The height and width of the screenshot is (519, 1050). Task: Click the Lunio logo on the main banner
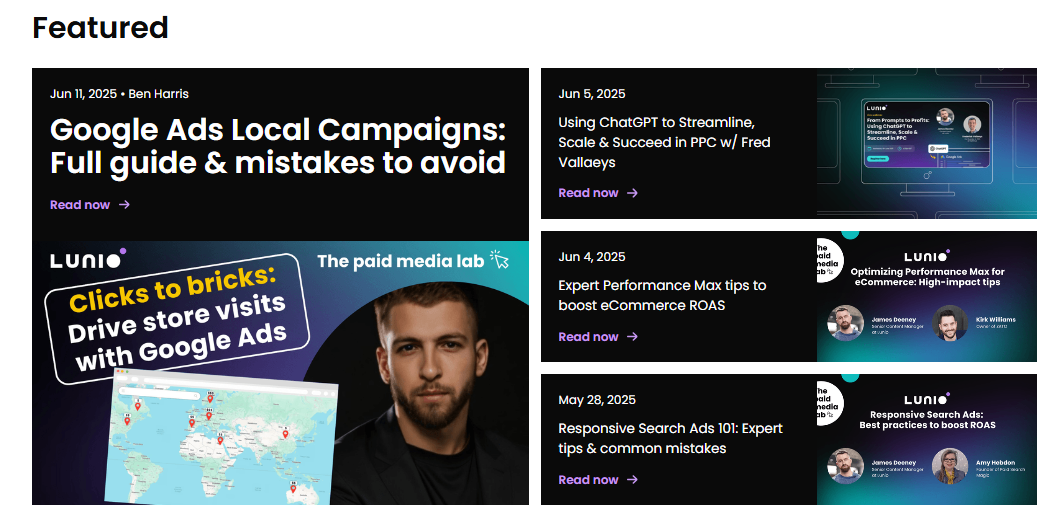point(88,260)
